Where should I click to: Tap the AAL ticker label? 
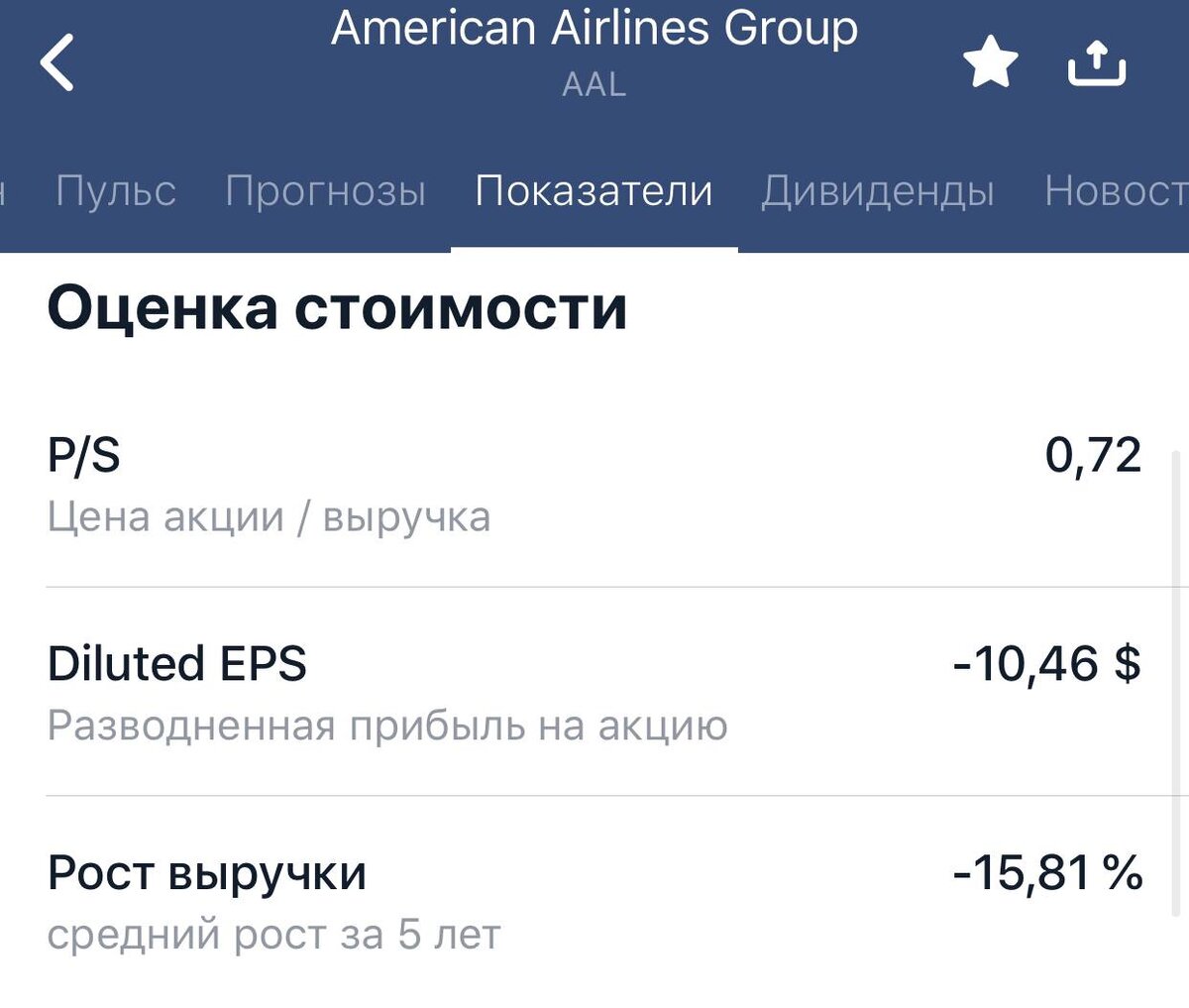point(594,84)
